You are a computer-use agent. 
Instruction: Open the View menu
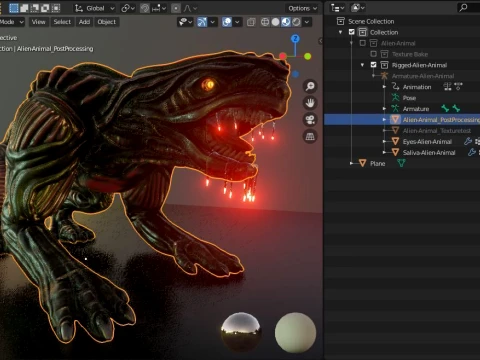38,22
